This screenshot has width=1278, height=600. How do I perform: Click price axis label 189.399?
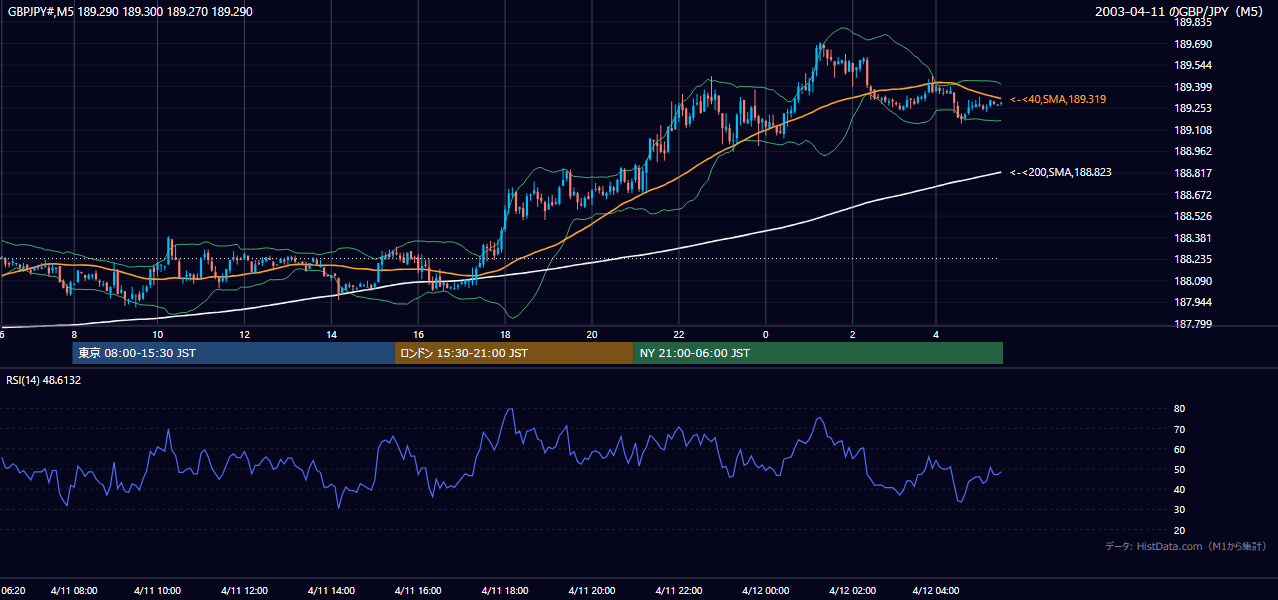pyautogui.click(x=1193, y=87)
